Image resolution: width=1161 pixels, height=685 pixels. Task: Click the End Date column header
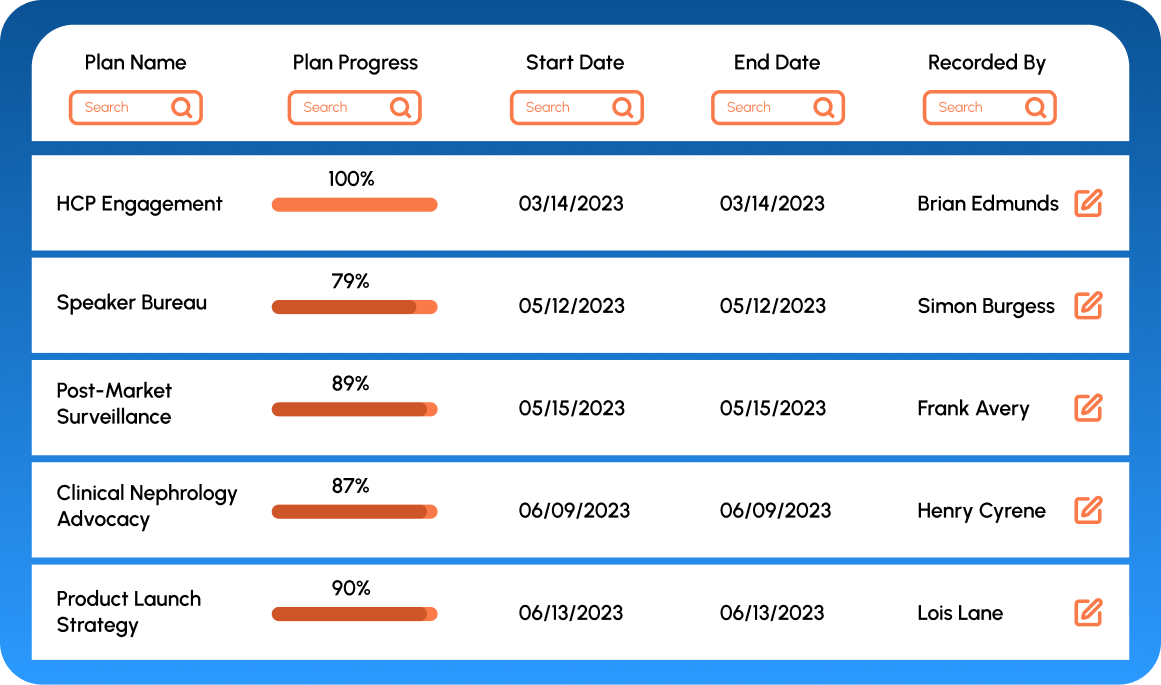click(x=777, y=62)
